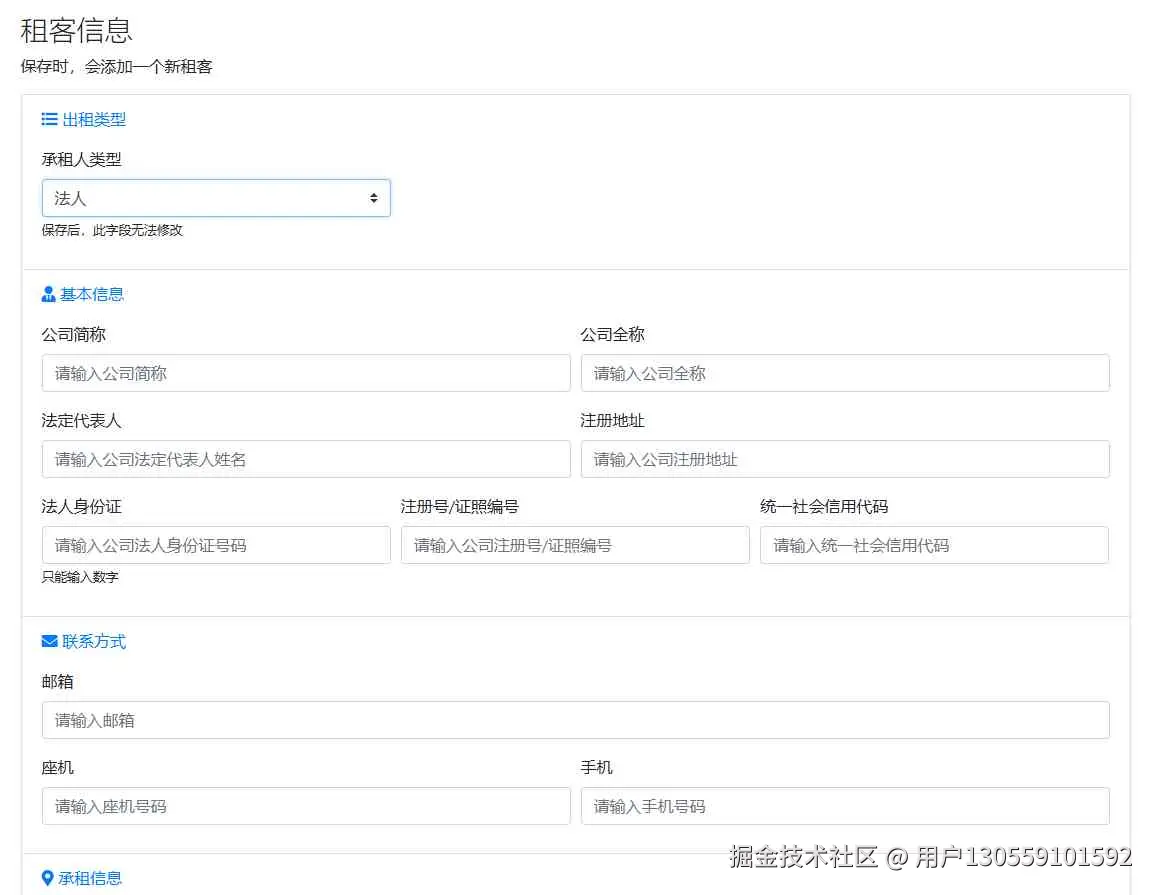Click the hint text 保存后，此字段无法修改
Screen dimensions: 1157x895
[112, 230]
